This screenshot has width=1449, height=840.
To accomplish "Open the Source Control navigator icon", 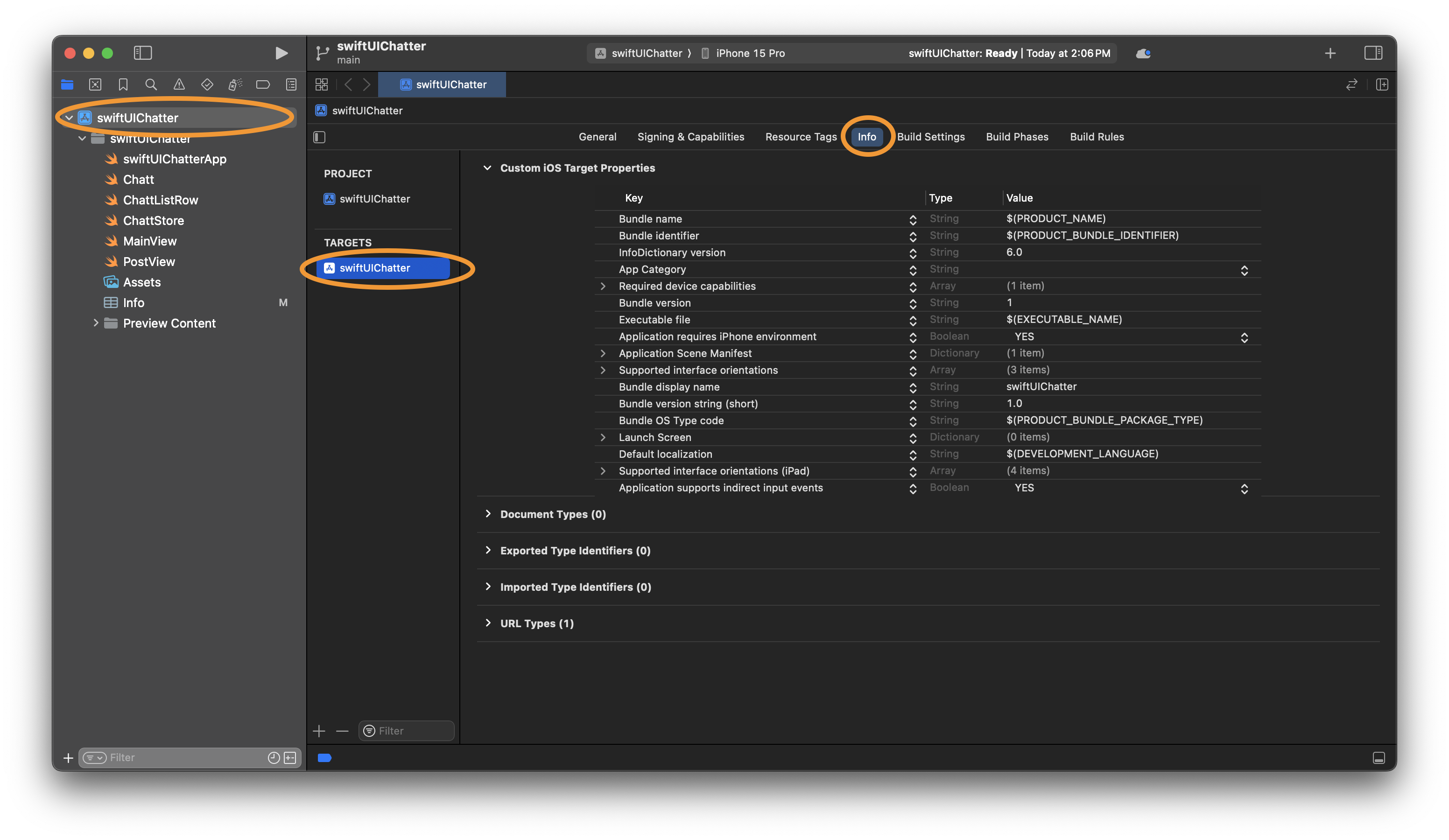I will pos(95,84).
